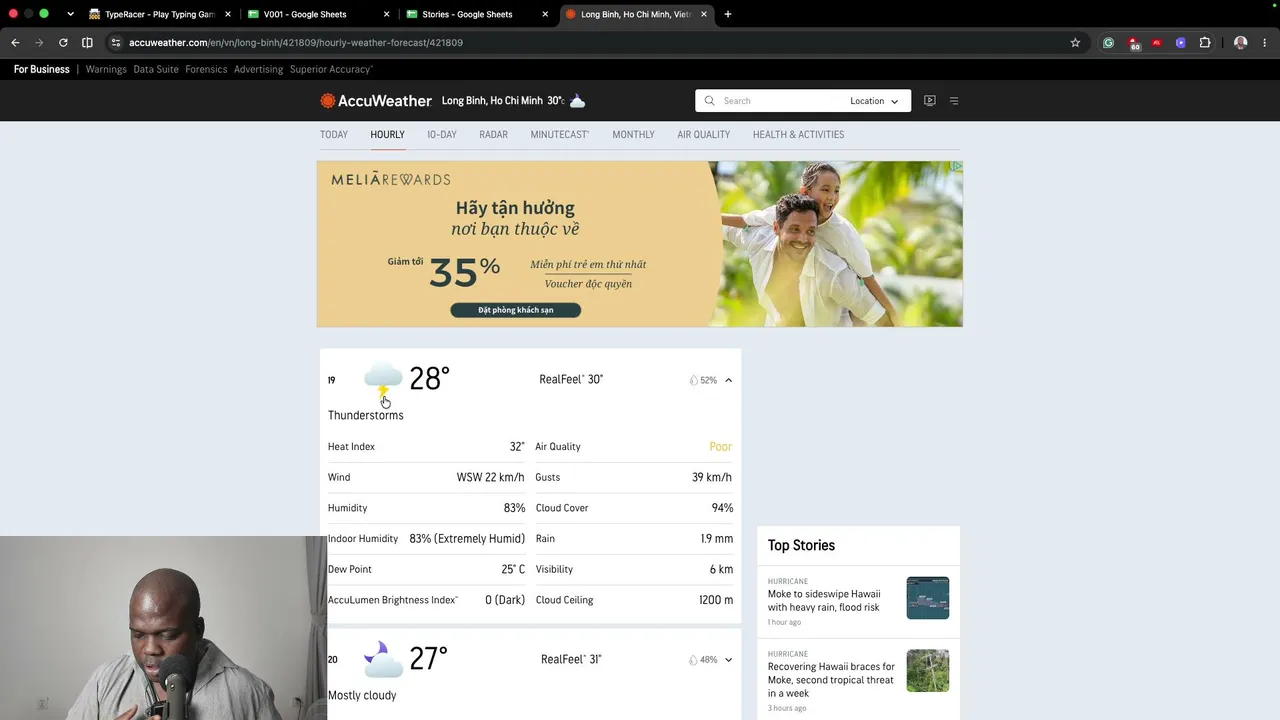Image resolution: width=1280 pixels, height=720 pixels.
Task: Open a new browser tab
Action: point(728,14)
